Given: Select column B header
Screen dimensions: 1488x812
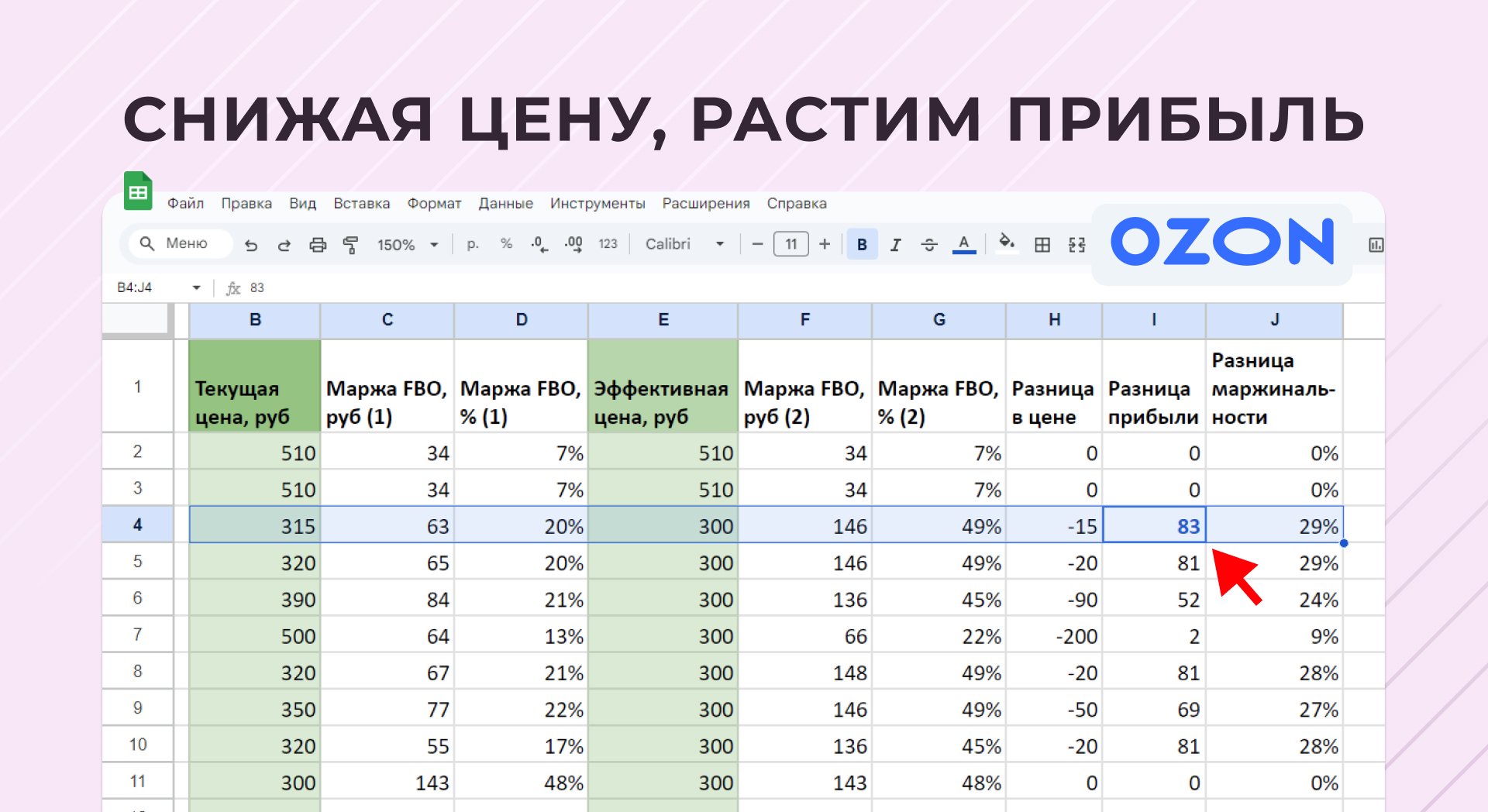Looking at the screenshot, I should pyautogui.click(x=255, y=320).
